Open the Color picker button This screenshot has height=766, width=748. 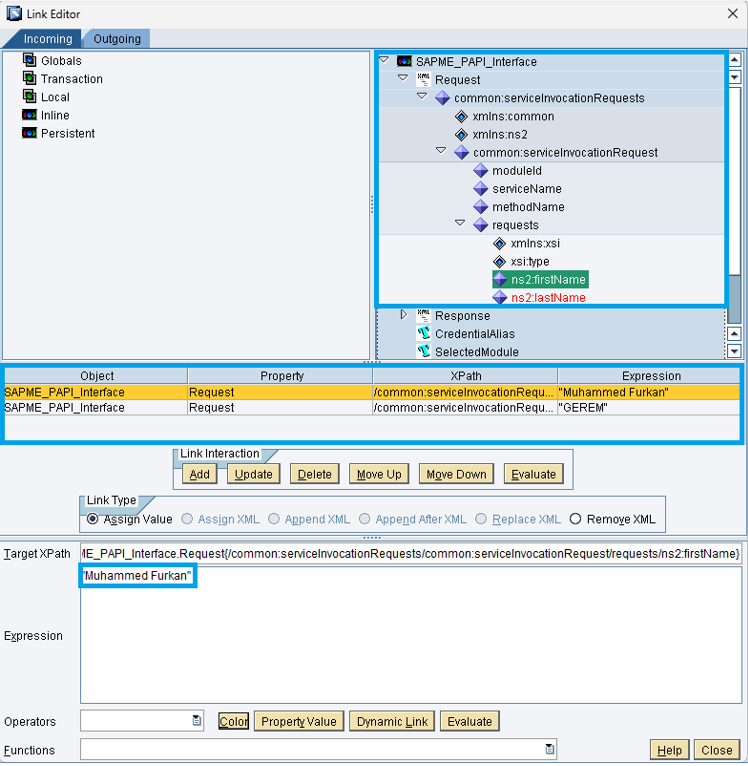(x=233, y=721)
